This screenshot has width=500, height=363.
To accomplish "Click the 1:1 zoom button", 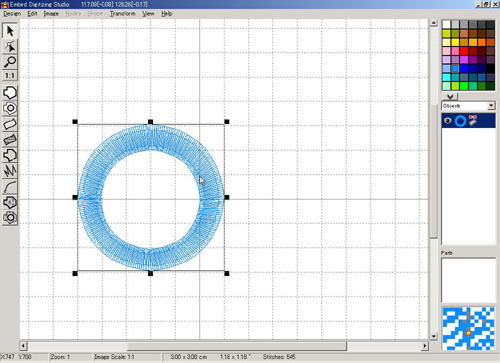I will pos(10,76).
